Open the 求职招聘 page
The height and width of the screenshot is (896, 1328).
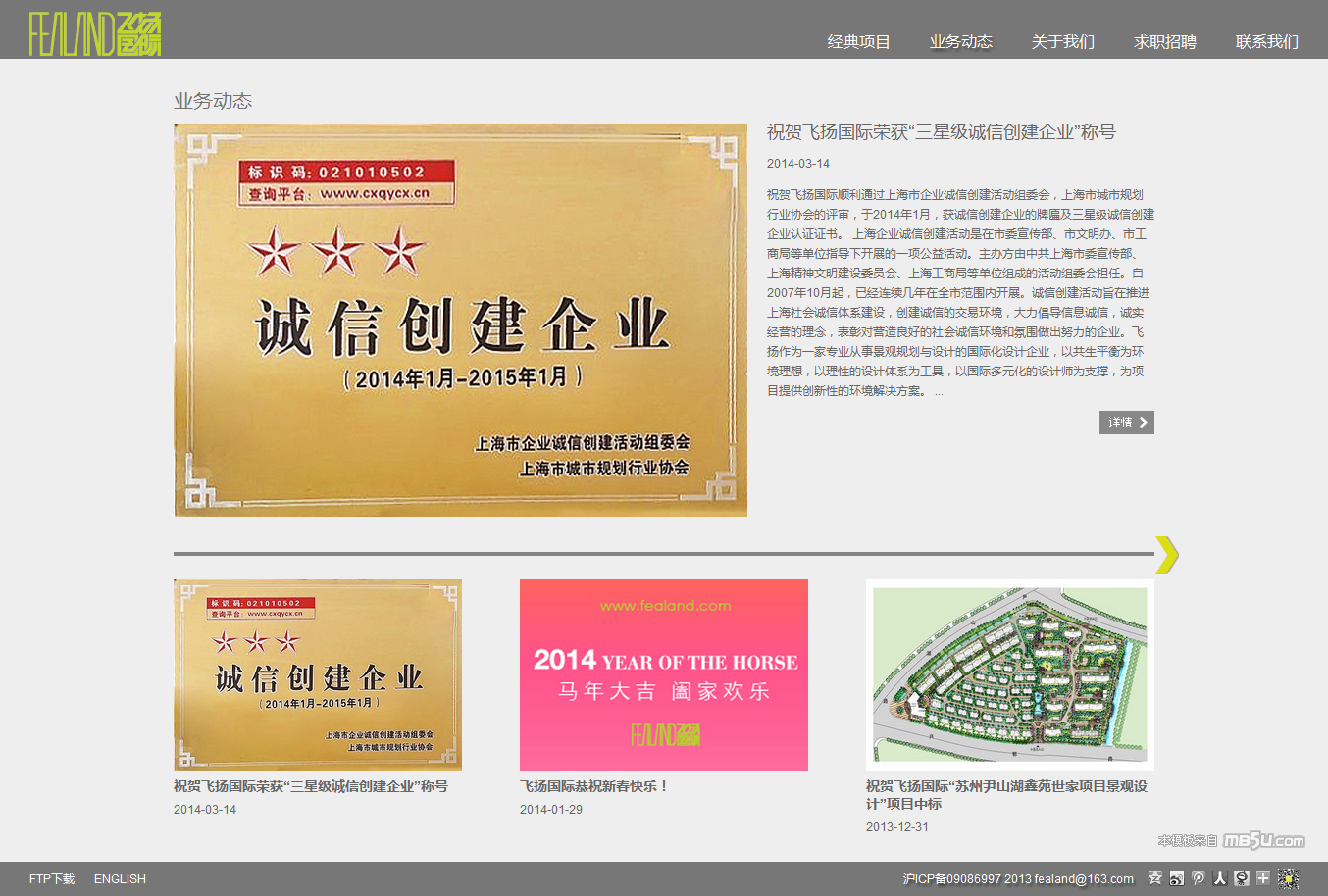pyautogui.click(x=1165, y=41)
